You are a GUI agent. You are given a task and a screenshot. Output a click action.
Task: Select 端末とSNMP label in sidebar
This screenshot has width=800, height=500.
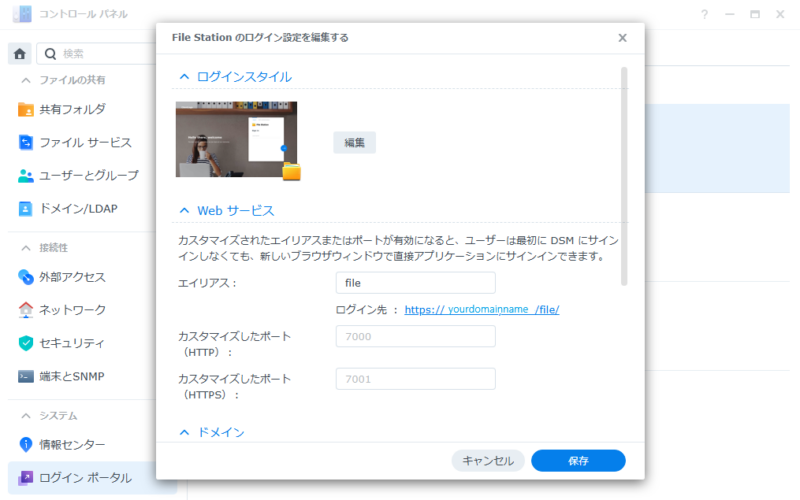coord(72,377)
